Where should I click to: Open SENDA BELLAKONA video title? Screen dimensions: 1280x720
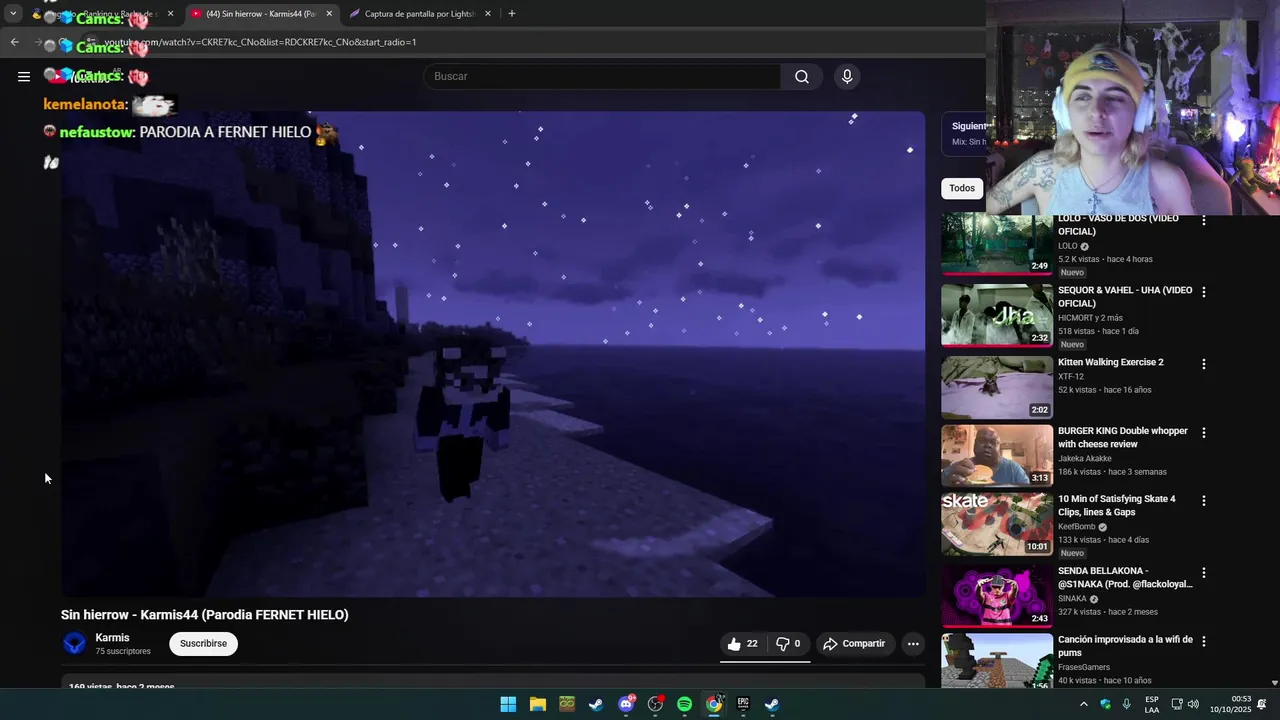(1125, 578)
